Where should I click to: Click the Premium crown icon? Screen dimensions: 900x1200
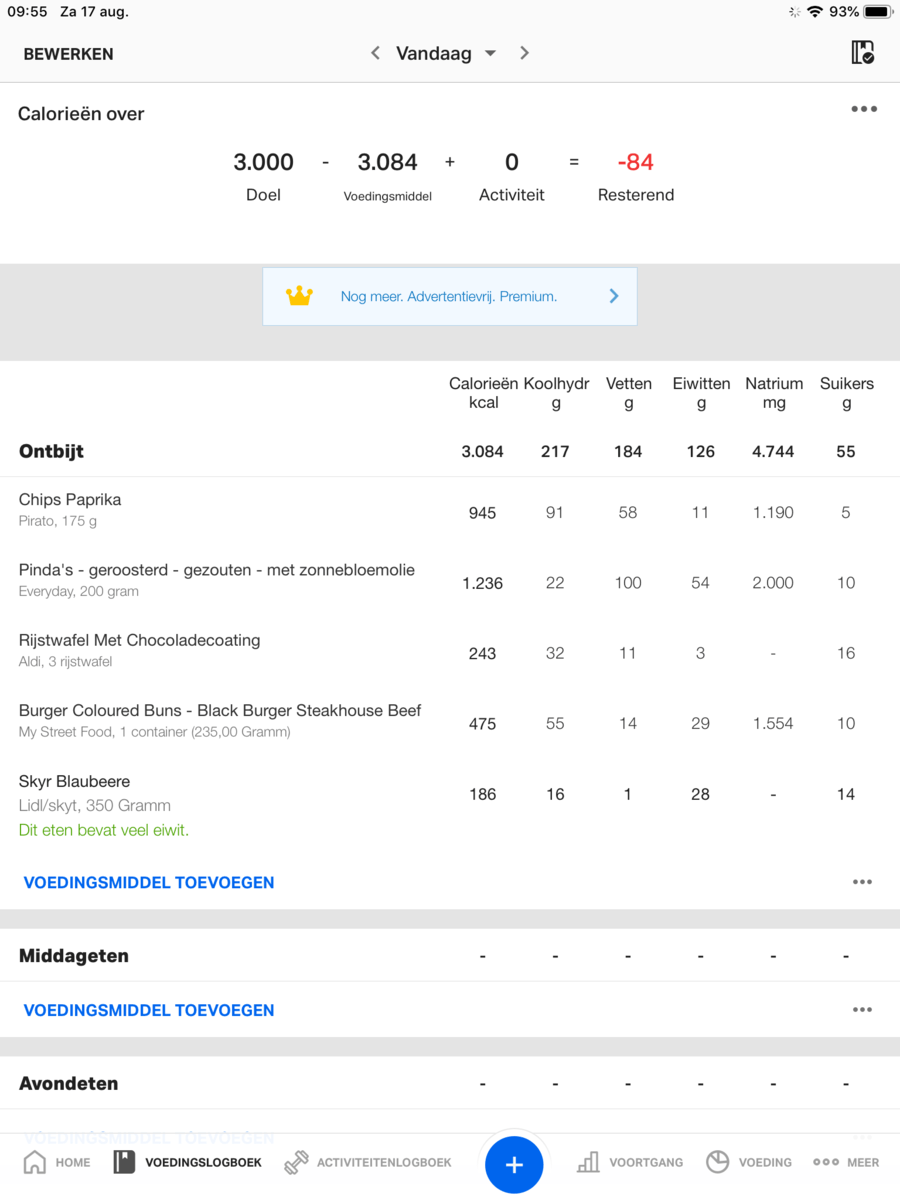pos(299,296)
